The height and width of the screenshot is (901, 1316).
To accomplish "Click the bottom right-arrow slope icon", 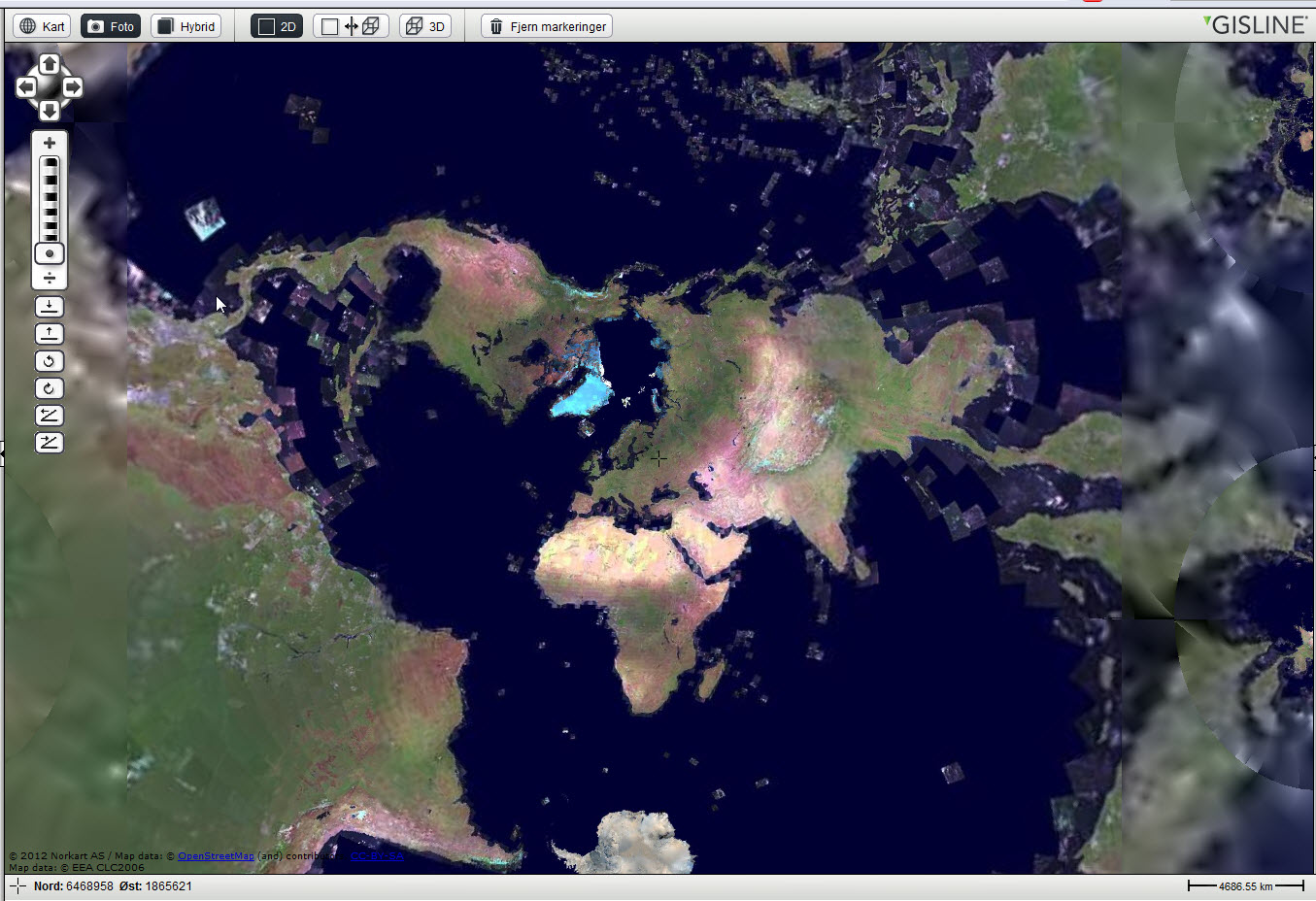I will point(50,443).
